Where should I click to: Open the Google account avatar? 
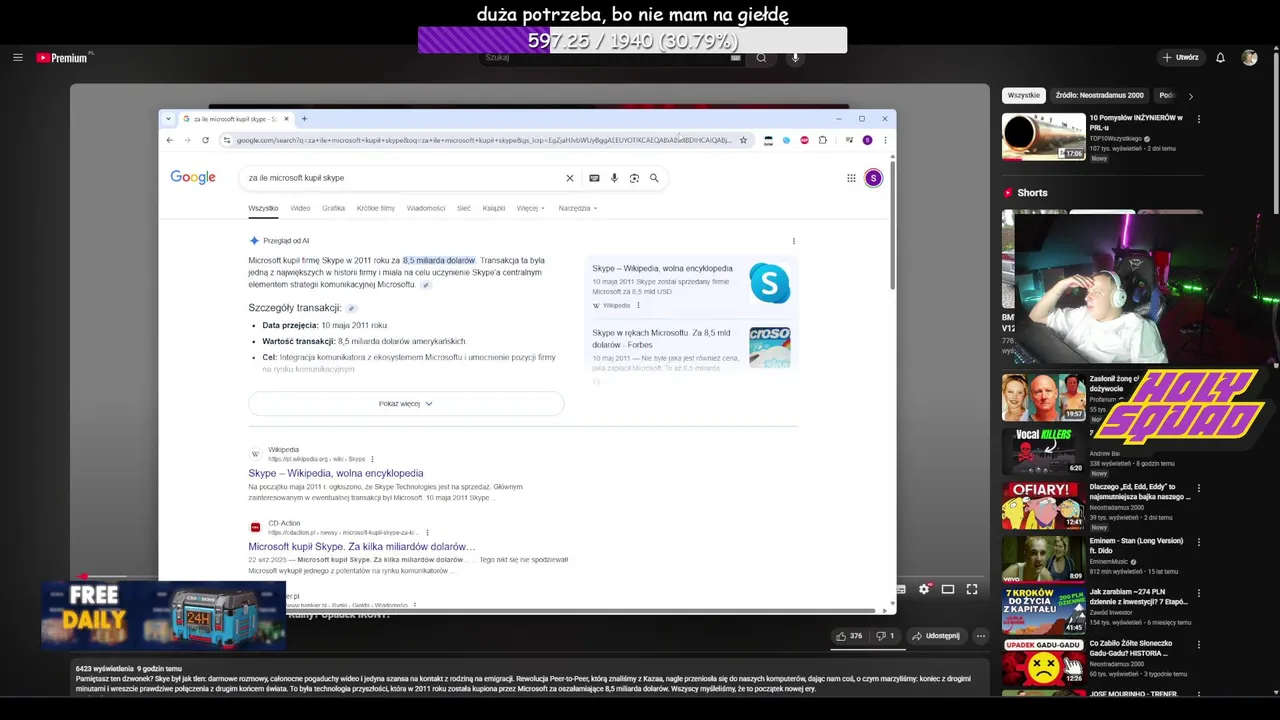pos(873,178)
